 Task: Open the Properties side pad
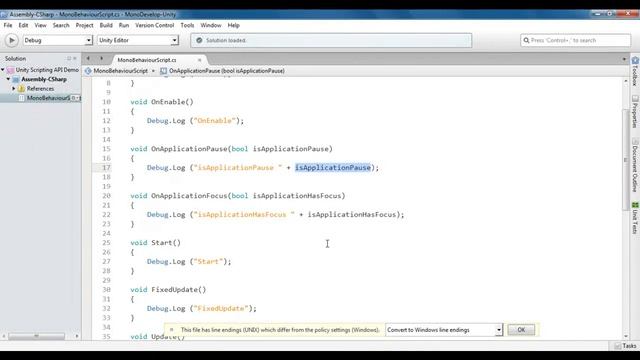coord(635,112)
